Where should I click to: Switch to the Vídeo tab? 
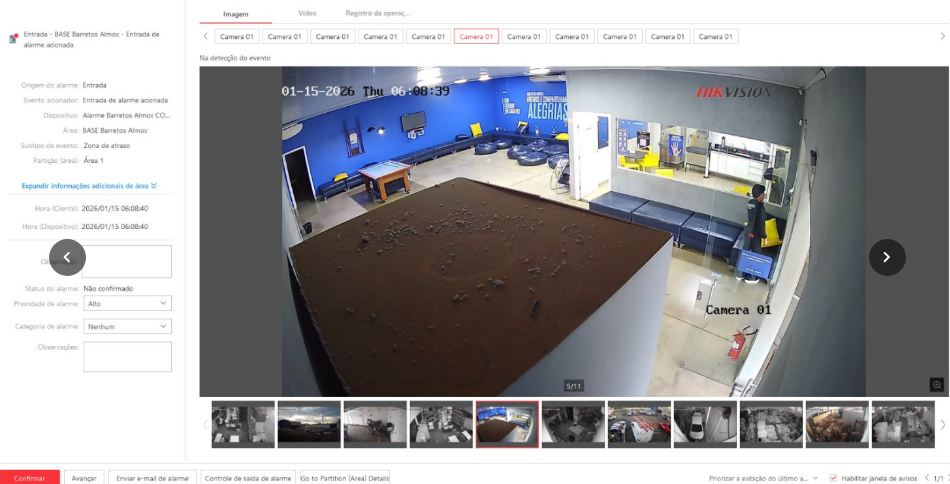pos(308,13)
